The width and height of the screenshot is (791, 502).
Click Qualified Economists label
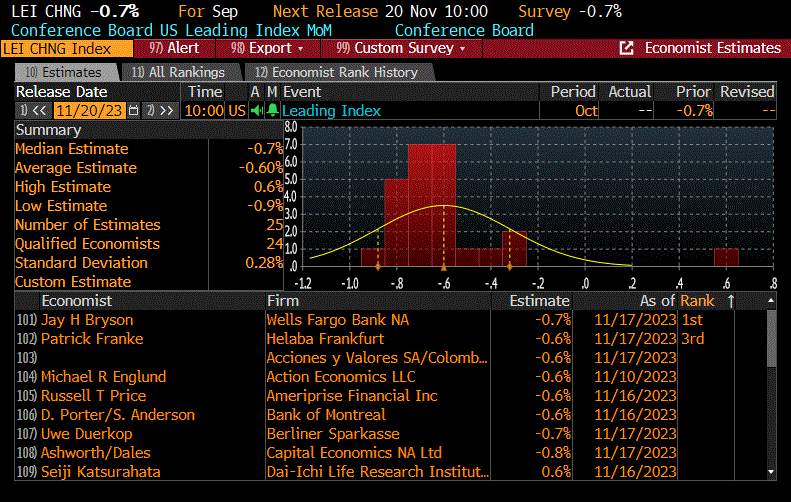[87, 244]
